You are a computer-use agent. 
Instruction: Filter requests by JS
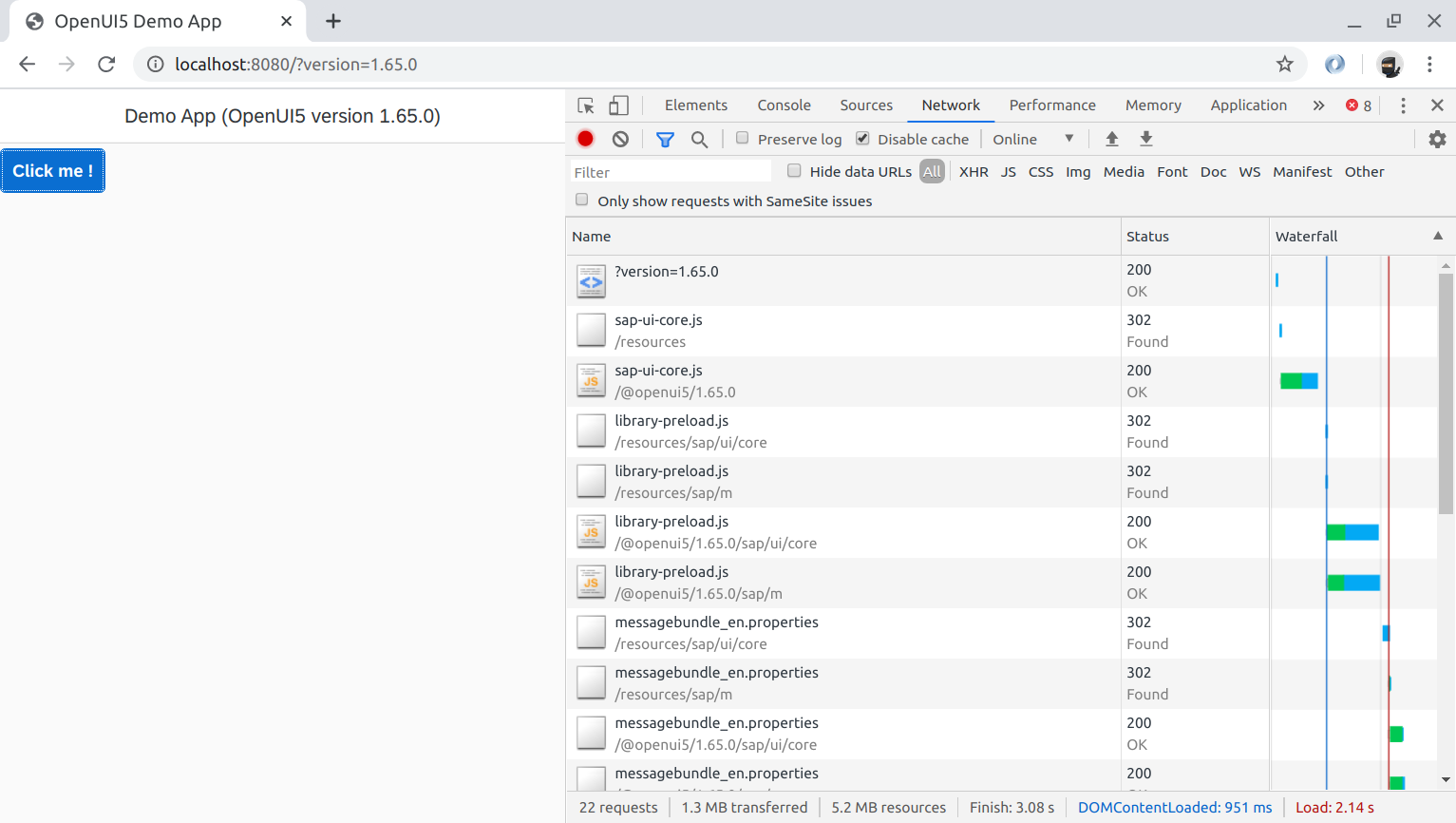tap(1009, 172)
